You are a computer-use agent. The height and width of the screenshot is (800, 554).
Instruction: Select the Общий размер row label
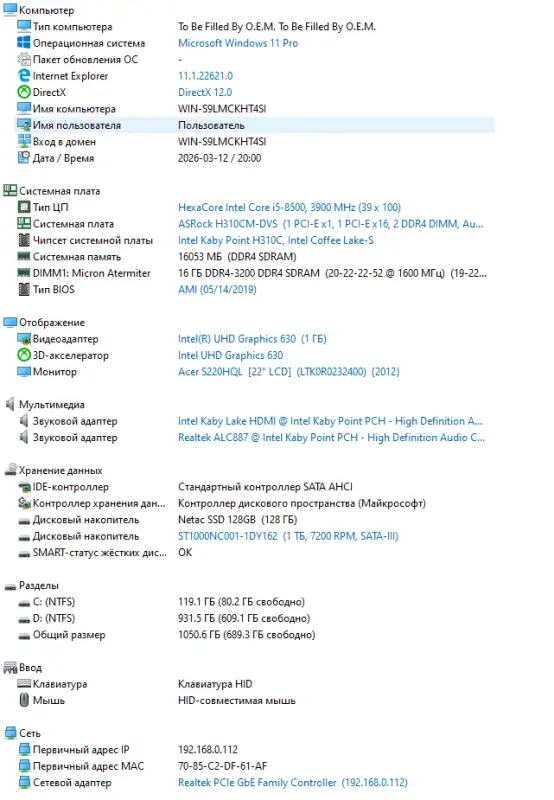69,635
